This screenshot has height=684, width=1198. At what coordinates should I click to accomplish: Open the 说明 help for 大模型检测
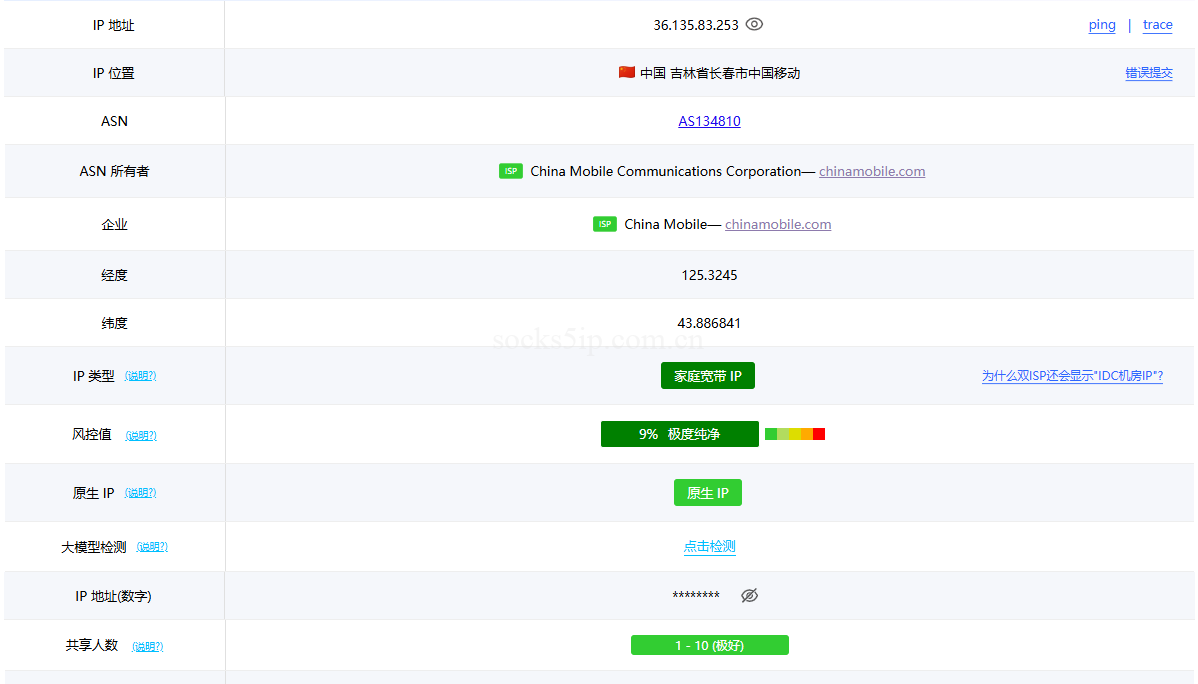click(x=152, y=547)
